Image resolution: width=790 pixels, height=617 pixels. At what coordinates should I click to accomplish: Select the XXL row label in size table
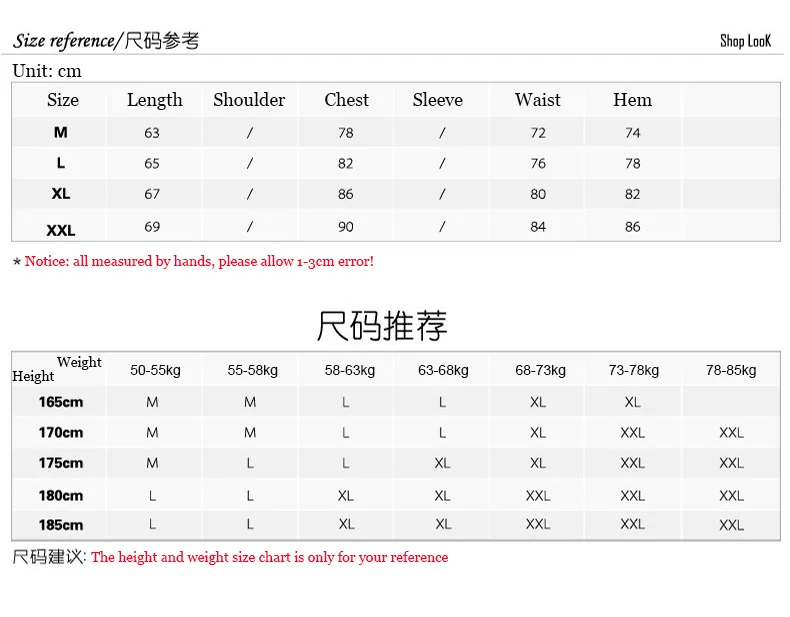click(61, 230)
